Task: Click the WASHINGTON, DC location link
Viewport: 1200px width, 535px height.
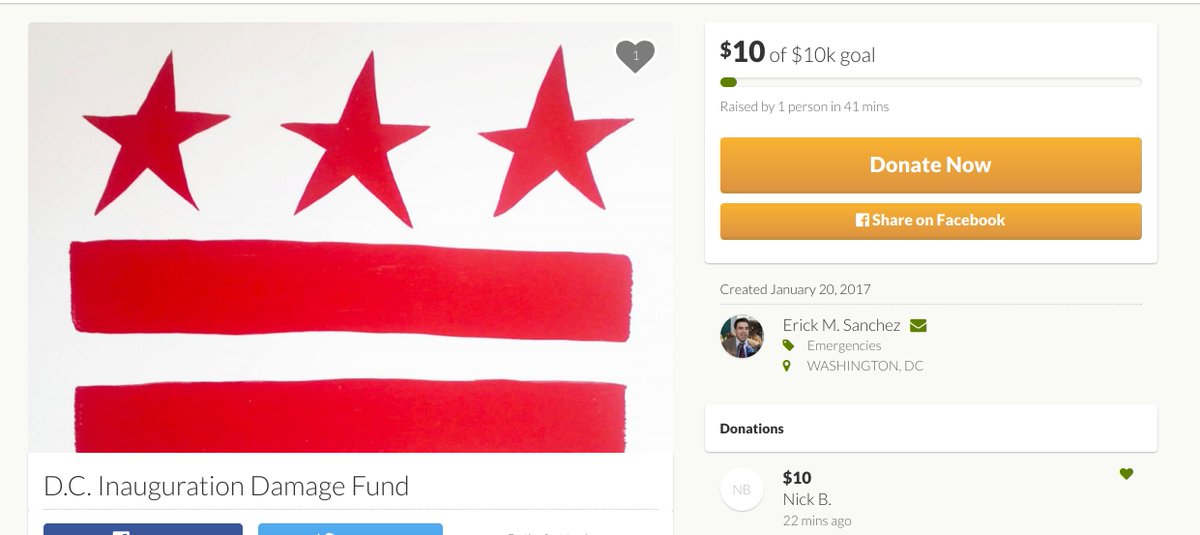Action: point(865,366)
